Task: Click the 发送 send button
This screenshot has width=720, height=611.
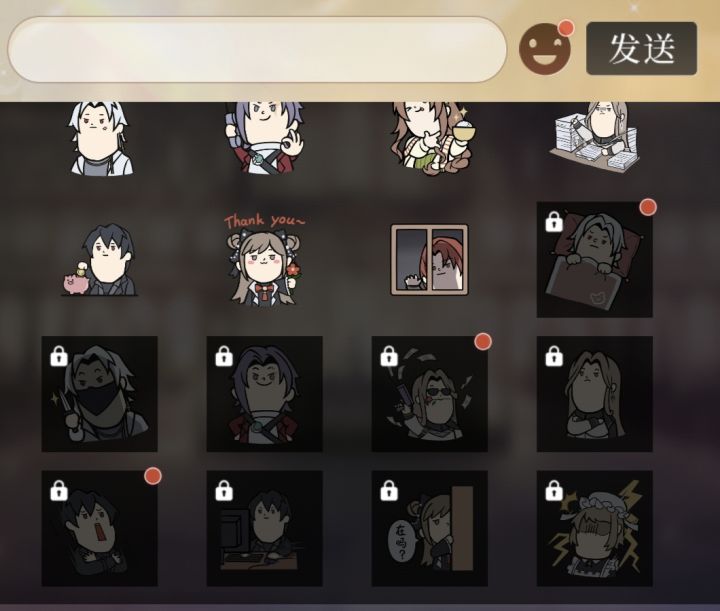Action: [641, 48]
